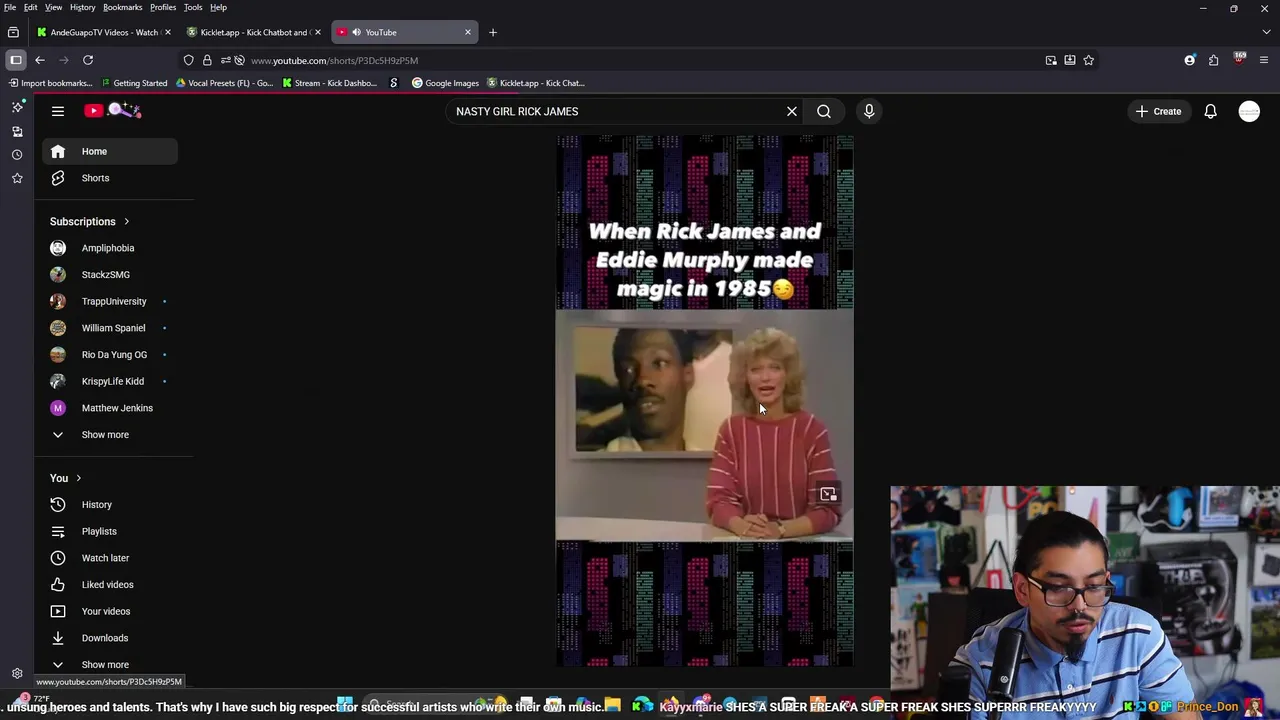Expand Subscriptions section chevron

(x=126, y=221)
